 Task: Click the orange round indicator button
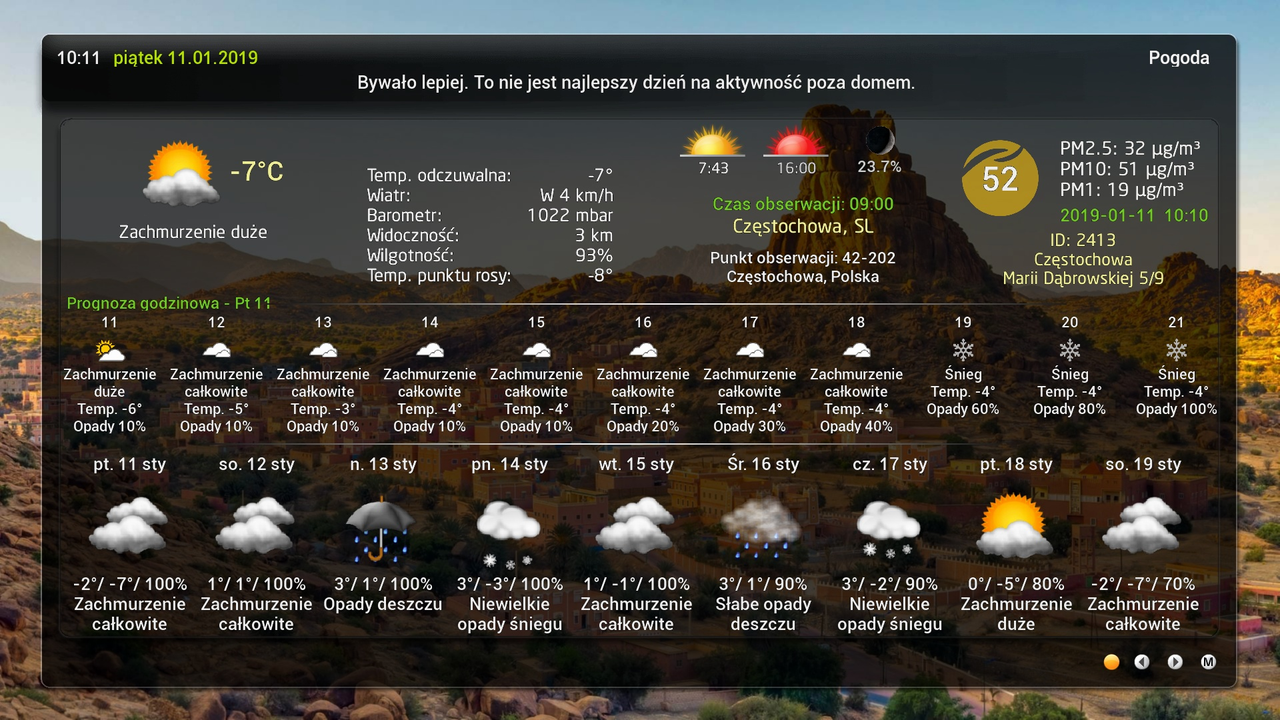tap(1111, 662)
